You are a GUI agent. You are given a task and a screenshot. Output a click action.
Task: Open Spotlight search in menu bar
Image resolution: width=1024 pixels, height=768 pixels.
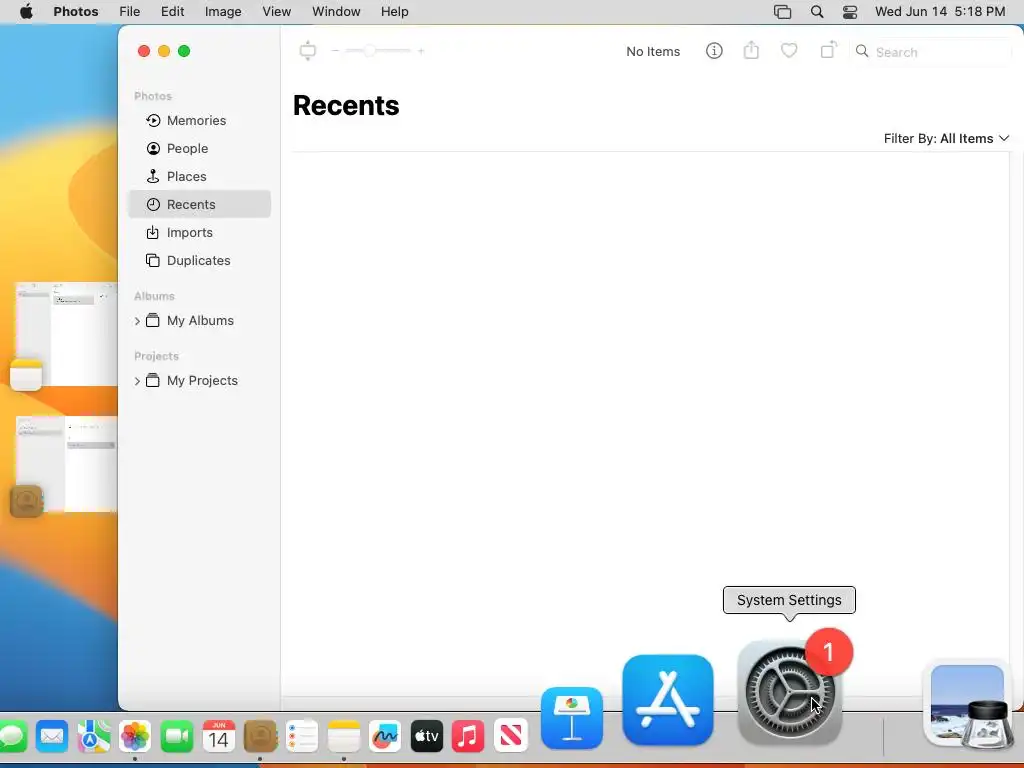coord(816,12)
